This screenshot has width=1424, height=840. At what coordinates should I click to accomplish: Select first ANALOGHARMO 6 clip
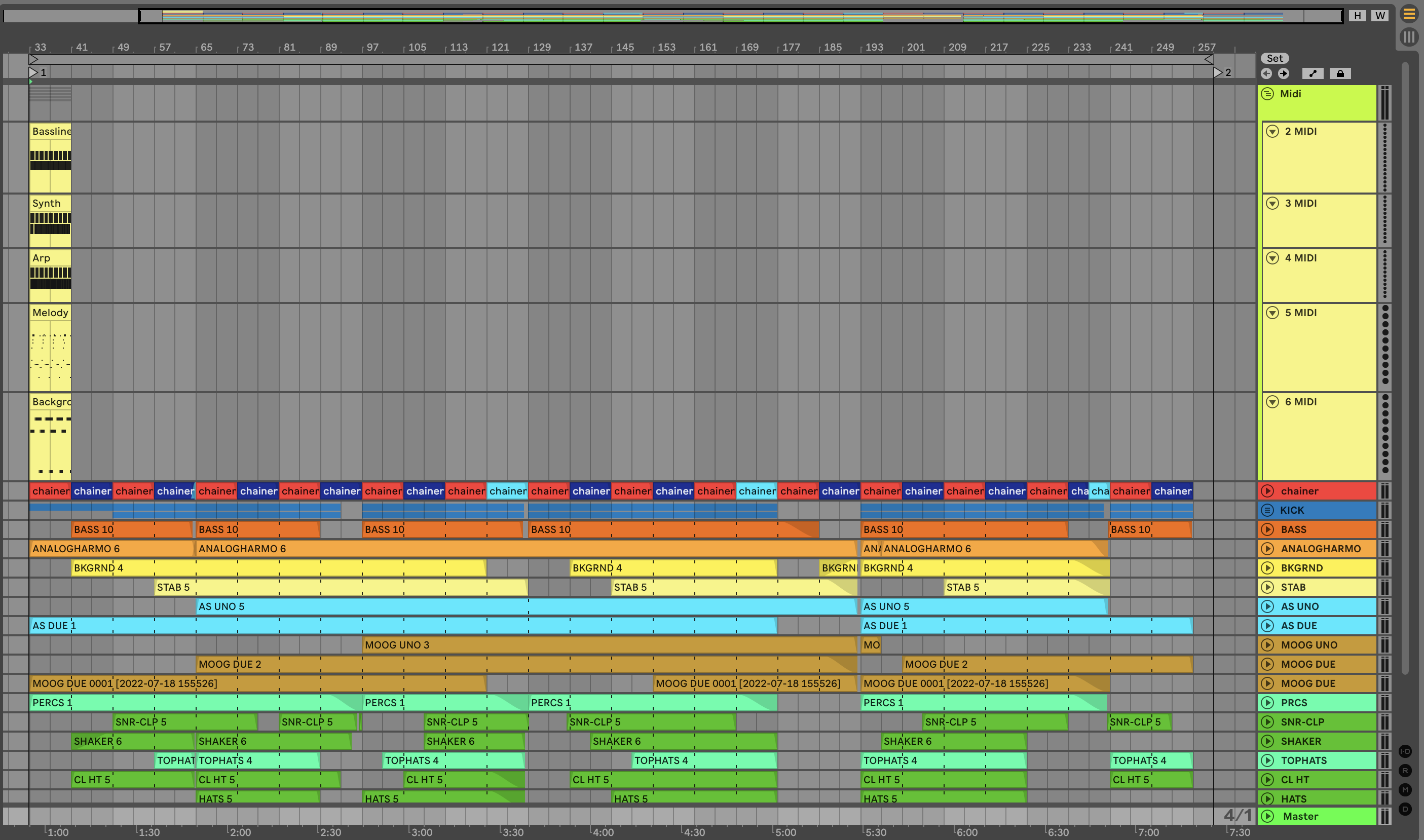tap(111, 549)
